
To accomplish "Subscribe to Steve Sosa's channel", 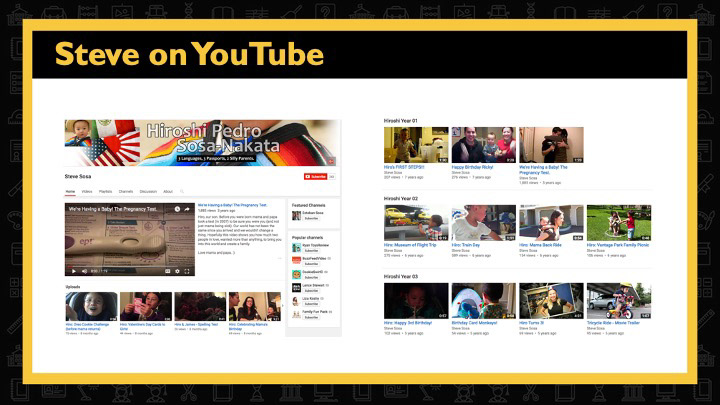I will point(315,176).
